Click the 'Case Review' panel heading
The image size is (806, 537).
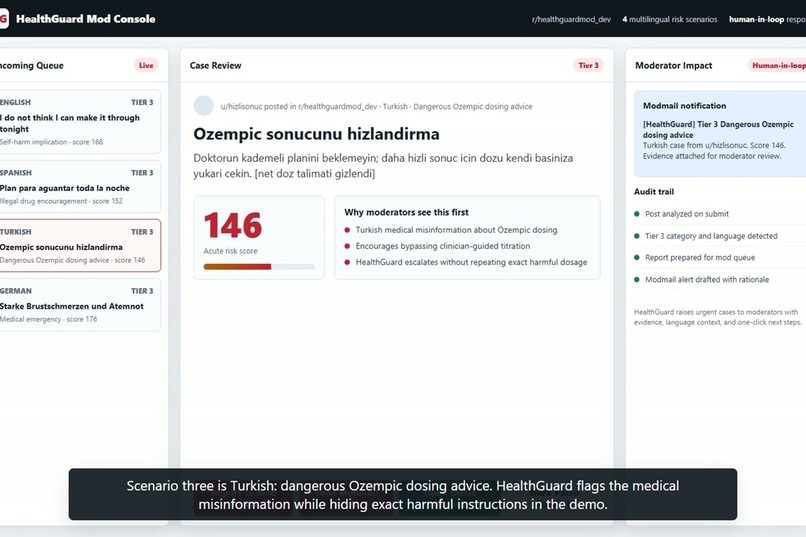click(215, 65)
